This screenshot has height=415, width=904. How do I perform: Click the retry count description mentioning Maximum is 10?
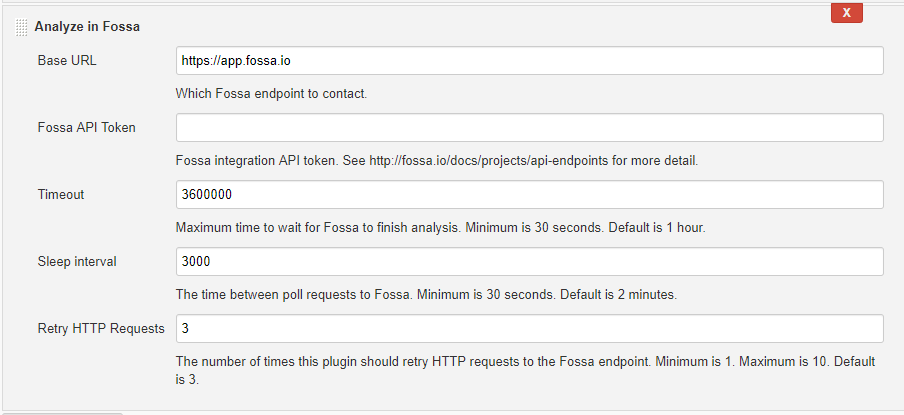click(525, 371)
